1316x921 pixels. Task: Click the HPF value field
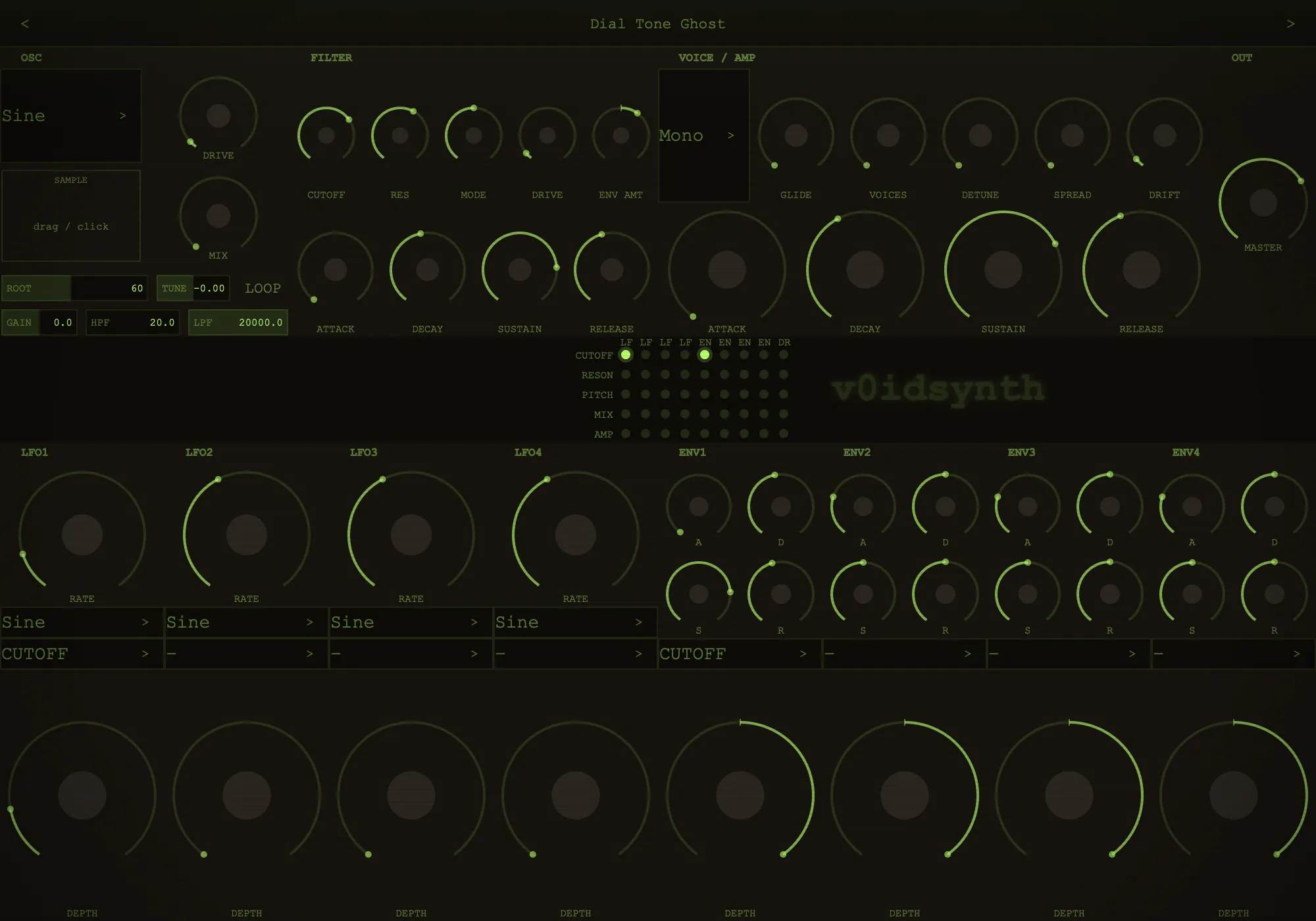[133, 322]
